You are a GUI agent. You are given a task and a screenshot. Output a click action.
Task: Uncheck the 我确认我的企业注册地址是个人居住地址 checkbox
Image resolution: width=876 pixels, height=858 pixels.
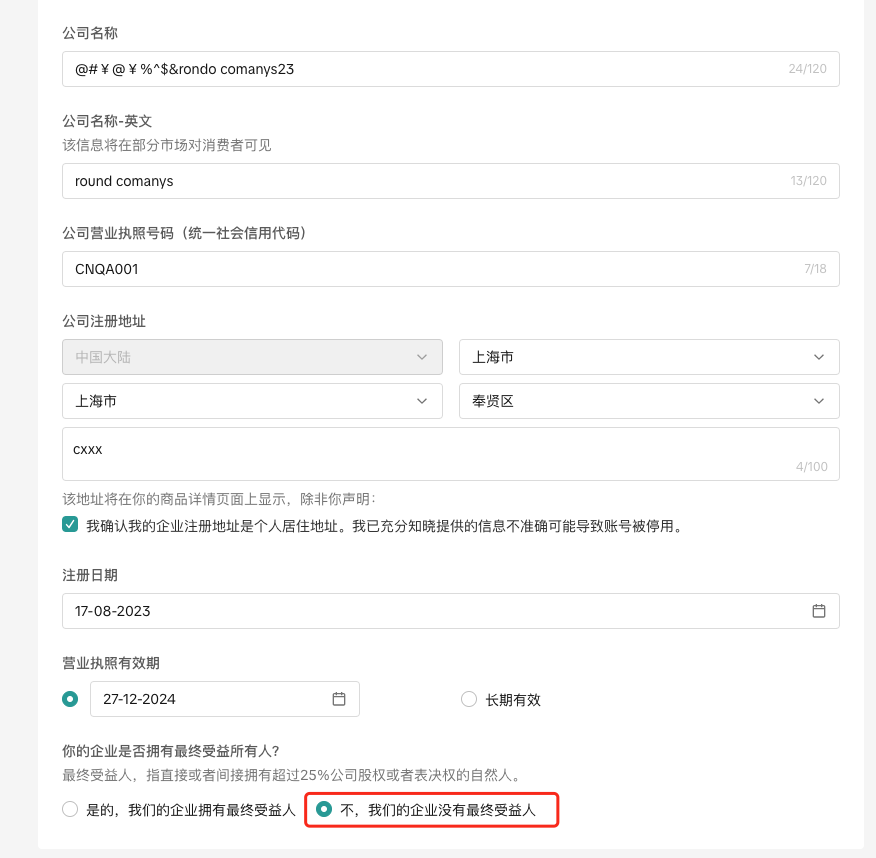point(70,525)
